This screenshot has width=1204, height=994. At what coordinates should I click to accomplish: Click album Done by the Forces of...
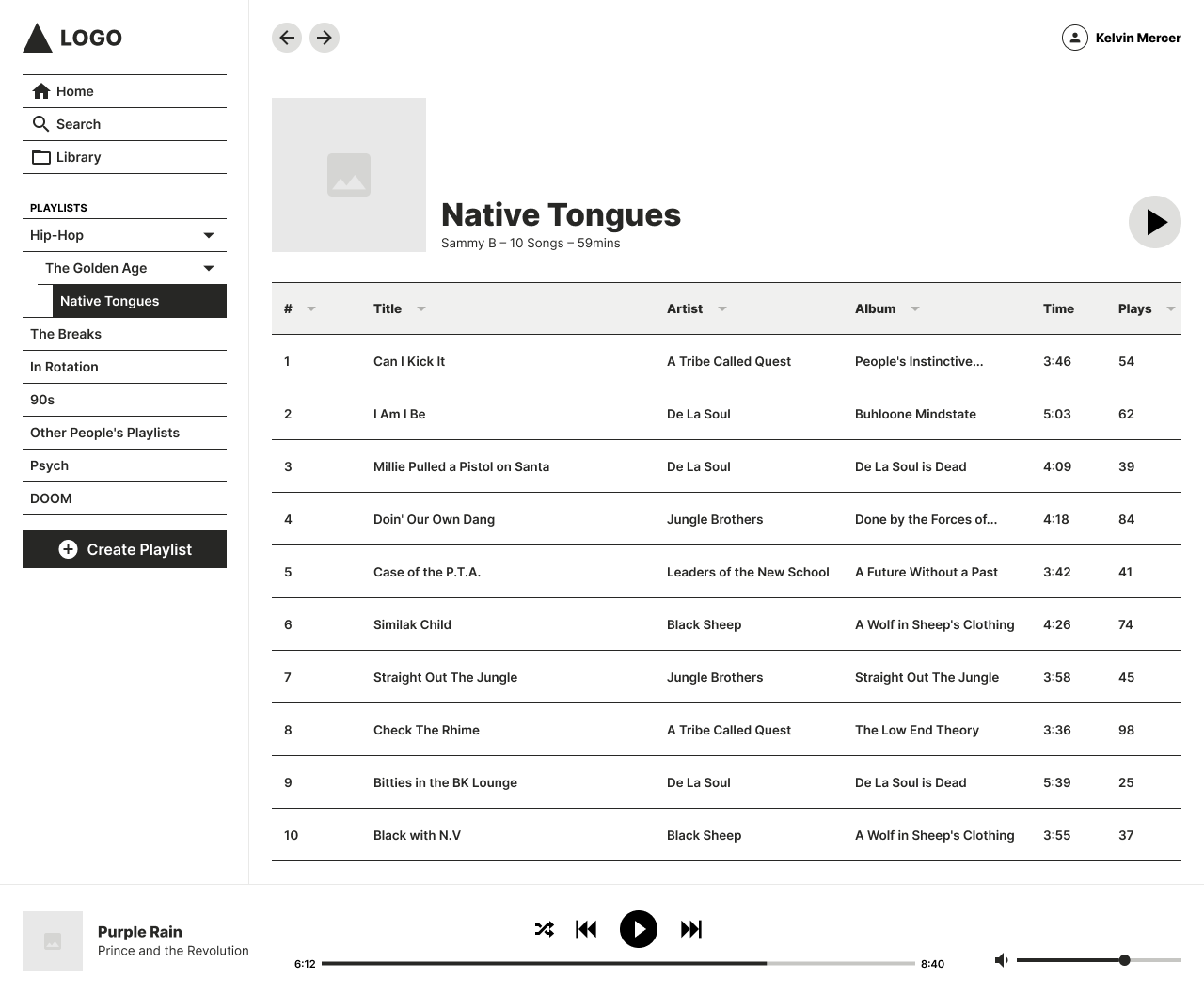pyautogui.click(x=926, y=519)
